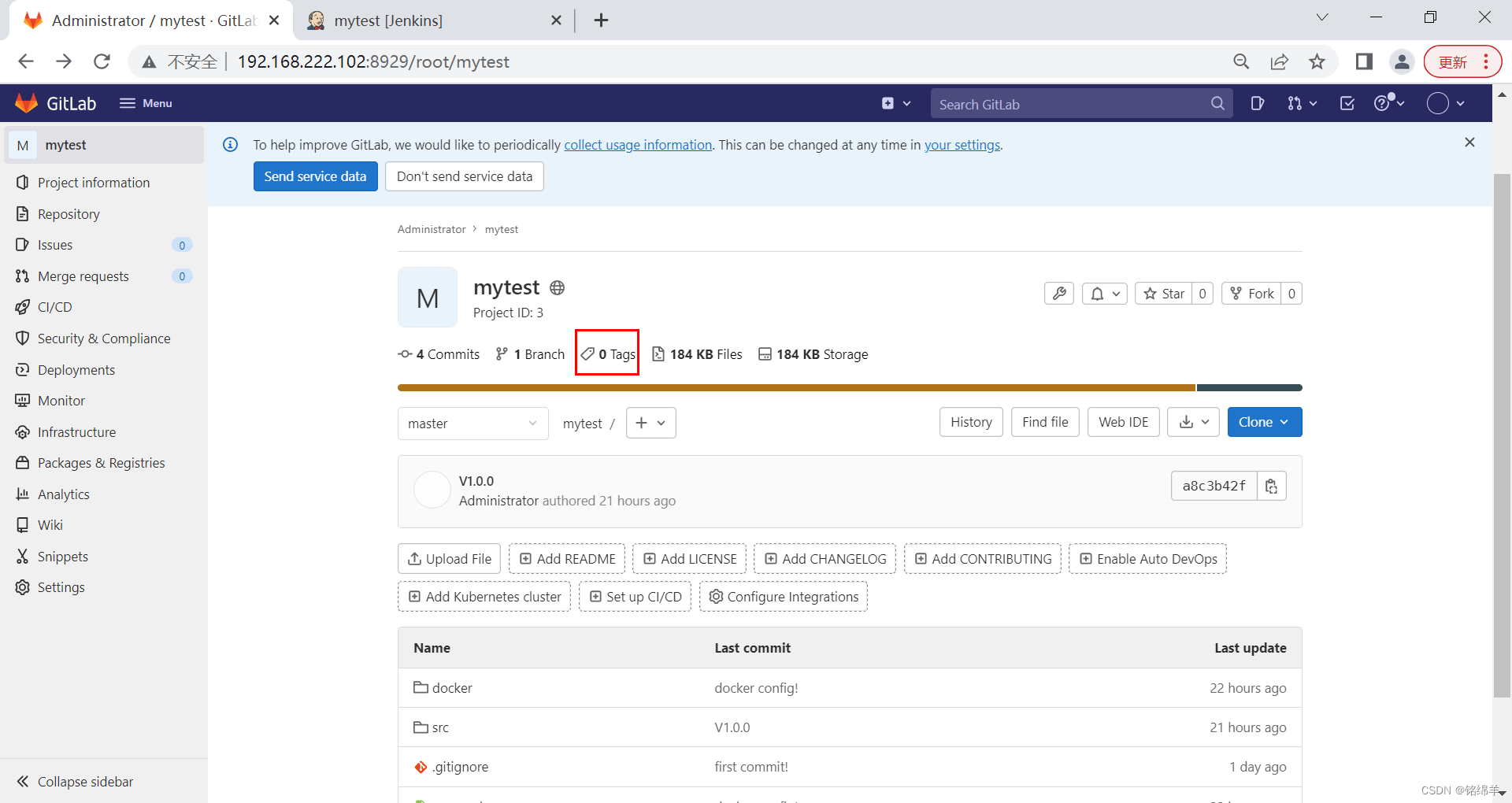Click the History button

[971, 422]
